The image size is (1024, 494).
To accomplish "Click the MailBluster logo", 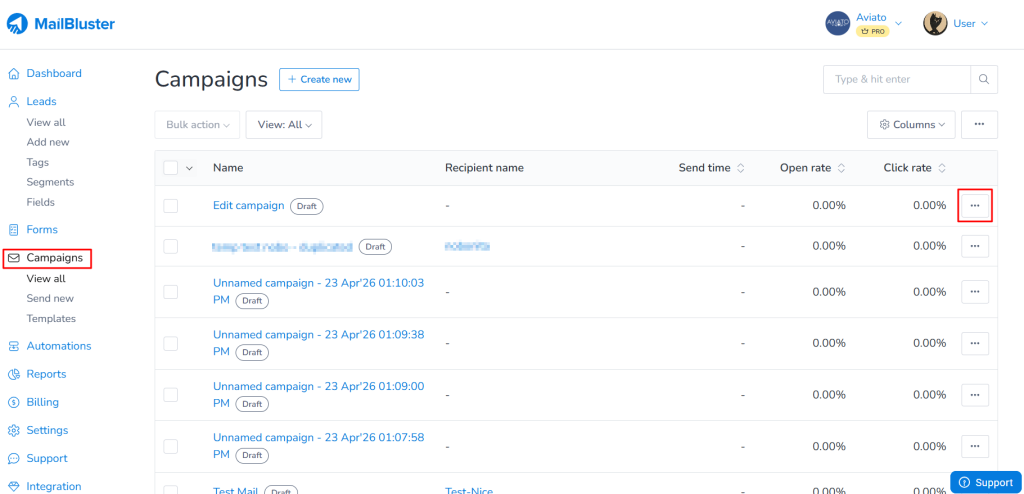I will tap(61, 24).
